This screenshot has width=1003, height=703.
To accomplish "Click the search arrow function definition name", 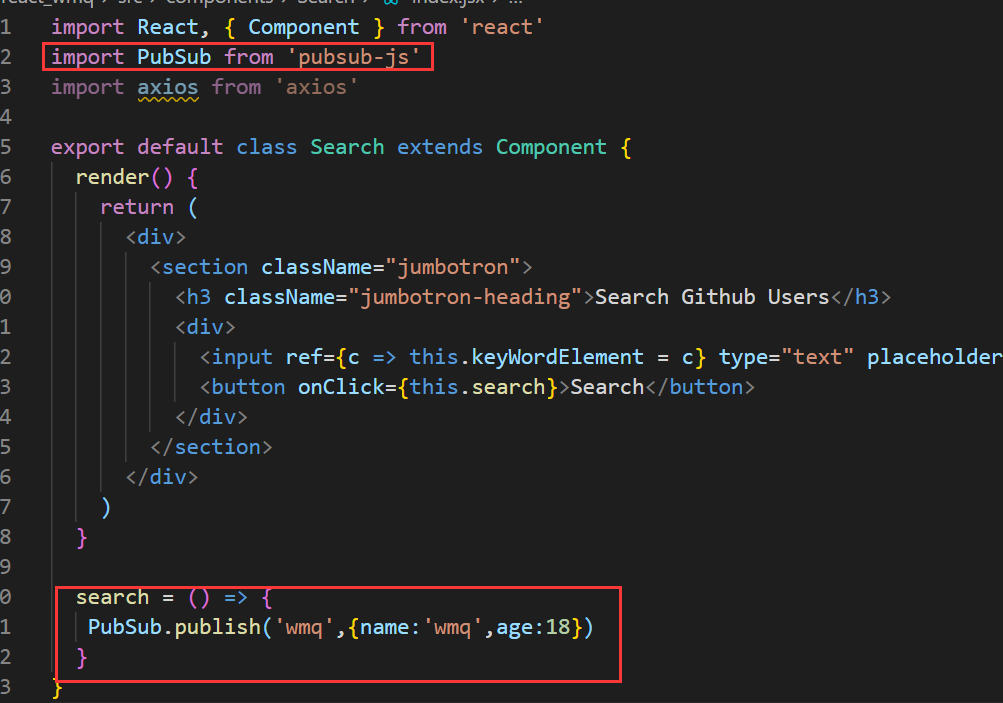I will [x=112, y=597].
